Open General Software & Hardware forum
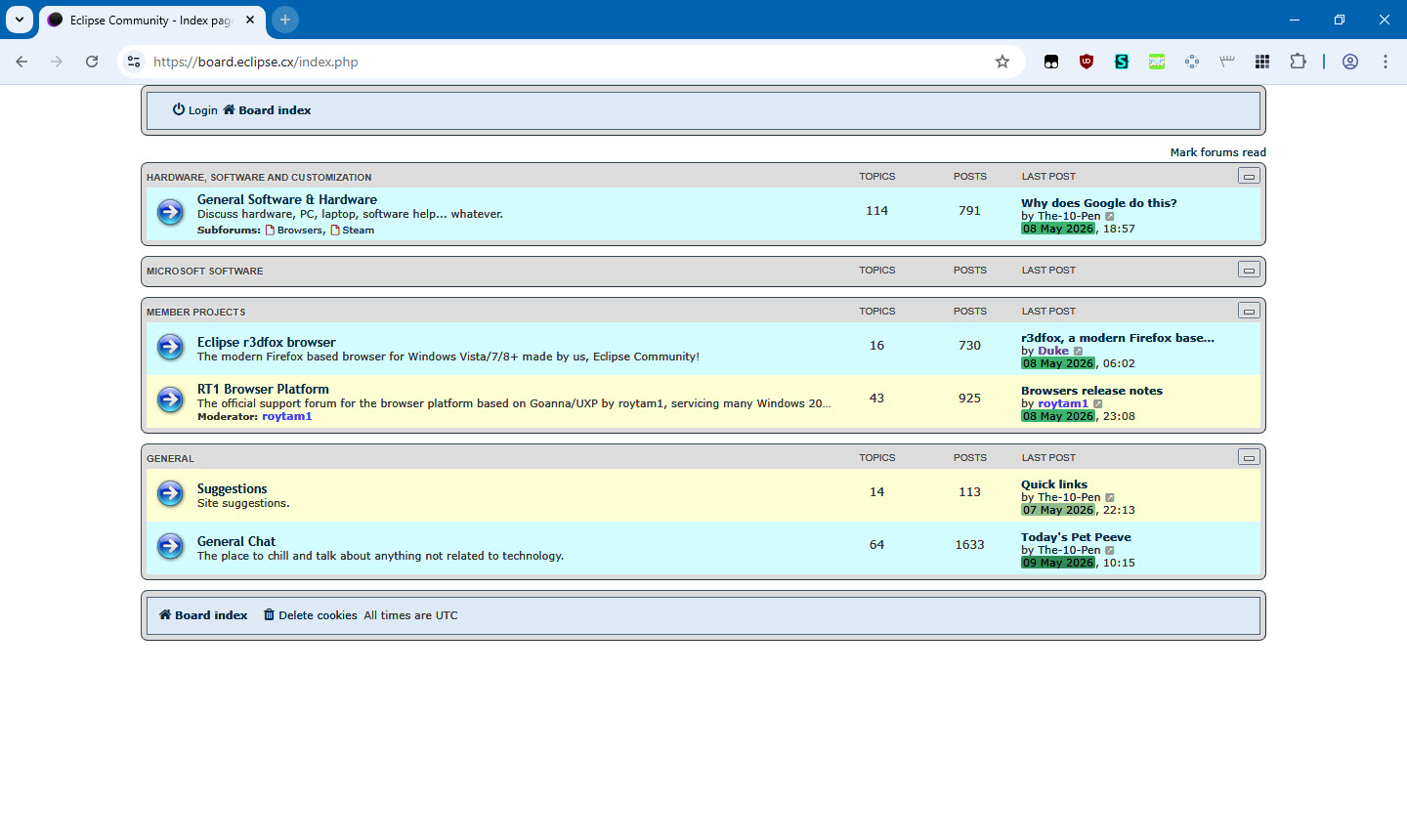The image size is (1407, 840). [x=287, y=199]
